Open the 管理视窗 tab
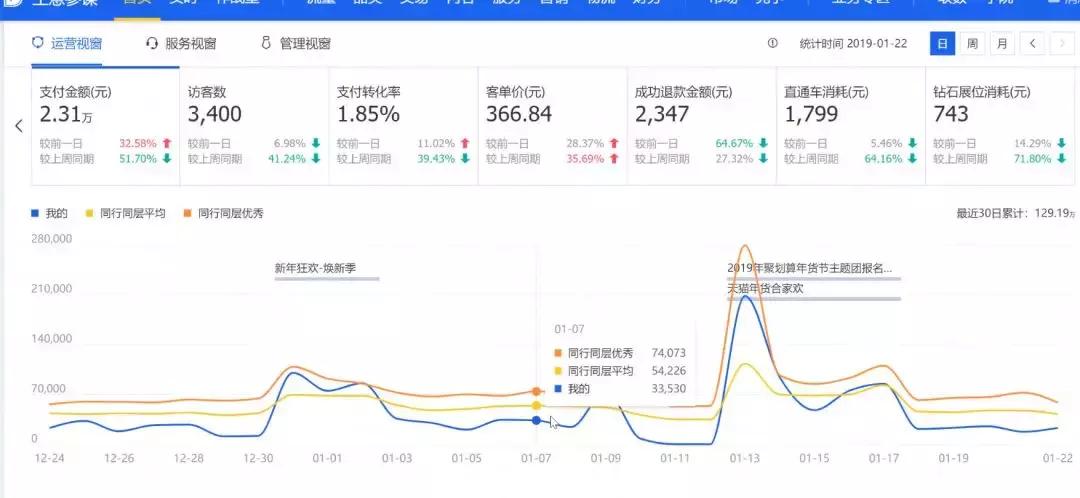 [x=295, y=43]
